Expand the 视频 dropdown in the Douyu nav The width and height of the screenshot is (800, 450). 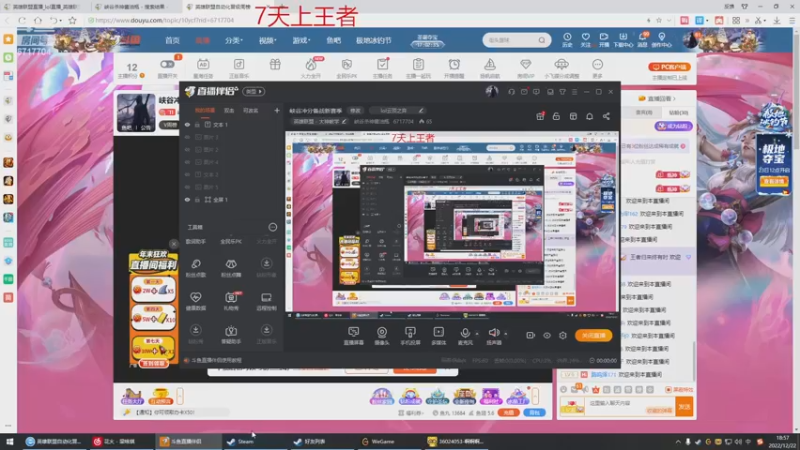point(267,40)
